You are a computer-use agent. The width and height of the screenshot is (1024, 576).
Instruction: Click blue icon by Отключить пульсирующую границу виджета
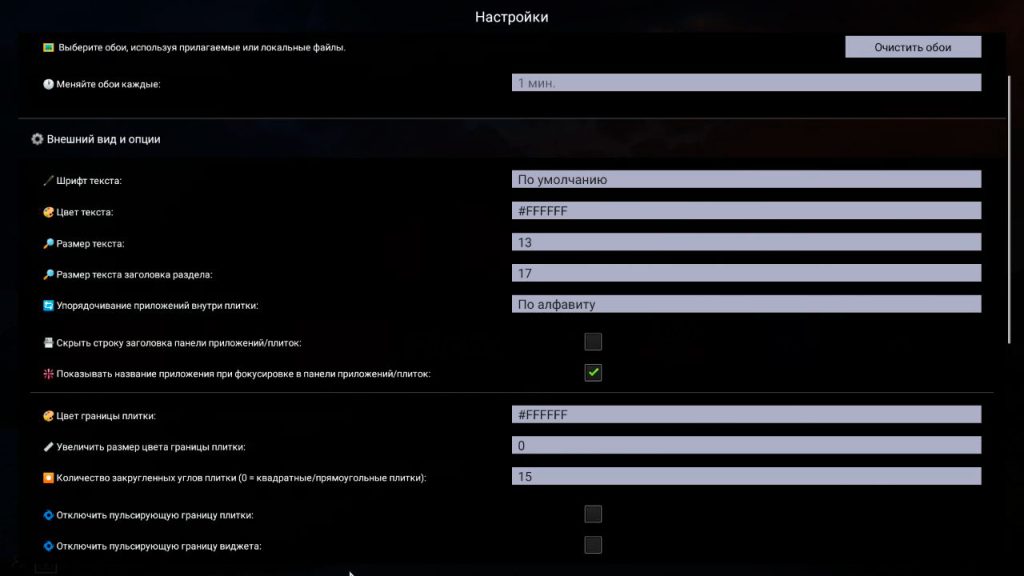pos(48,546)
